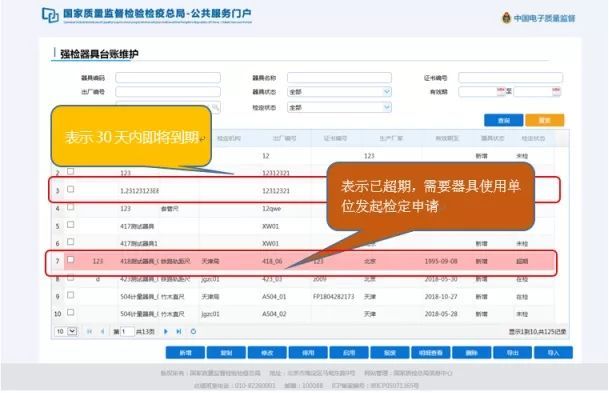The image size is (609, 393).
Task: Open the end-date calendar picker icon
Action: click(556, 91)
